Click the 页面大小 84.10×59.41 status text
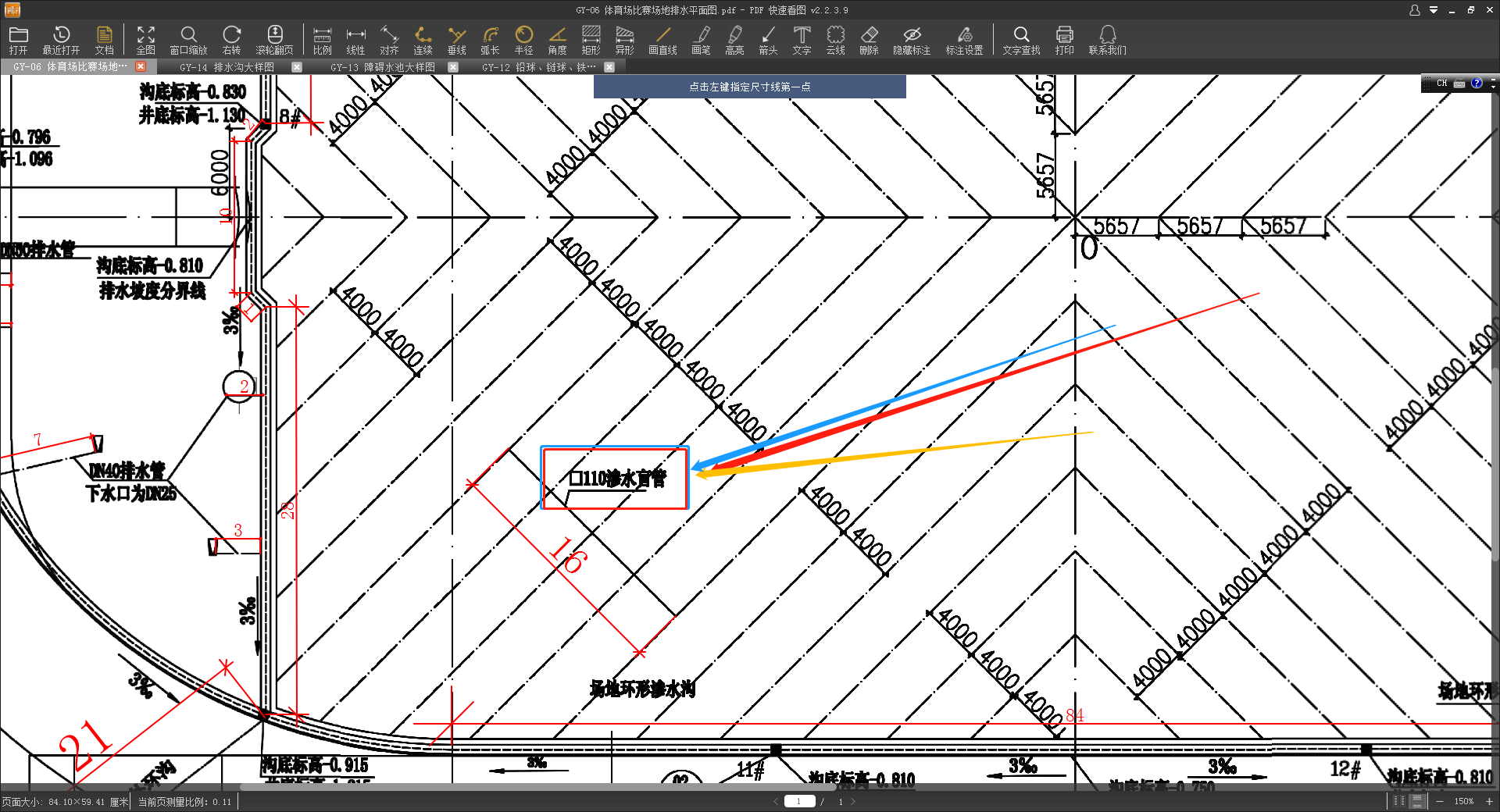Viewport: 1500px width, 812px height. pos(65,802)
